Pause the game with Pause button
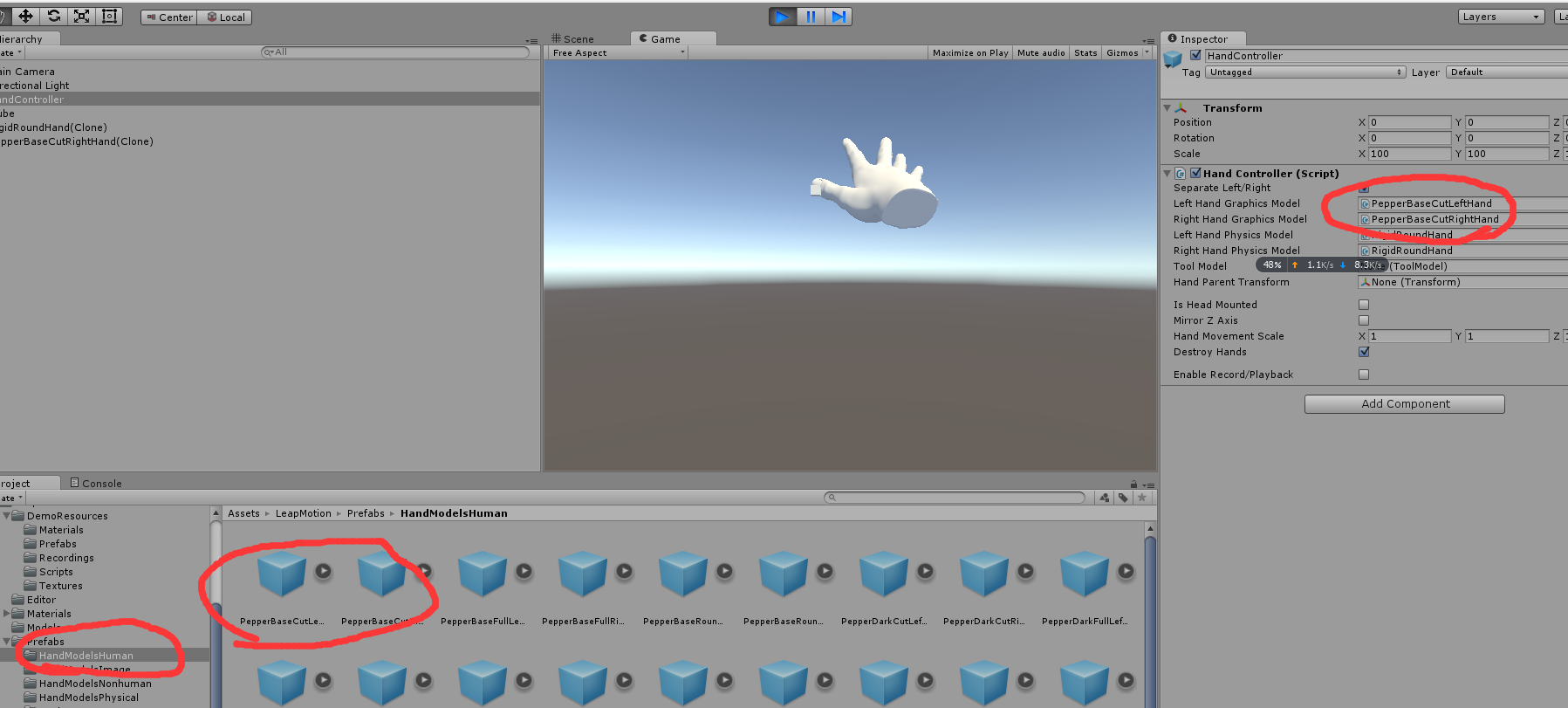 point(811,16)
